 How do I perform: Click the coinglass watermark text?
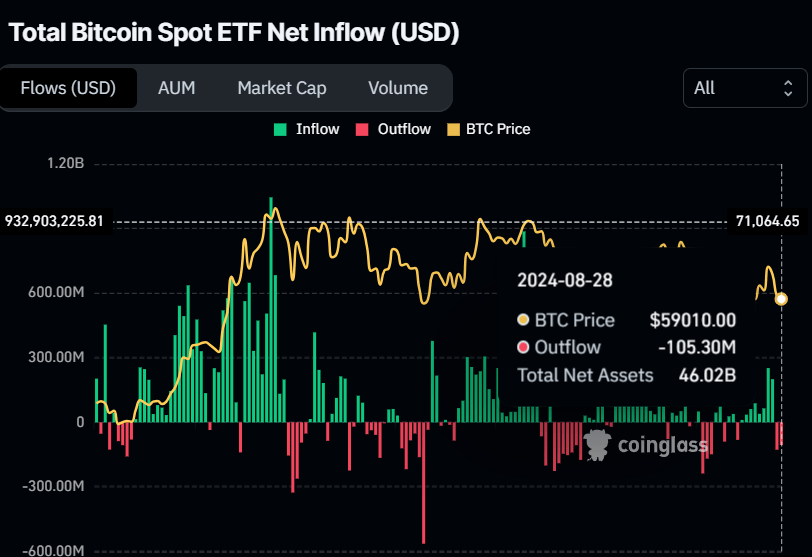(663, 445)
